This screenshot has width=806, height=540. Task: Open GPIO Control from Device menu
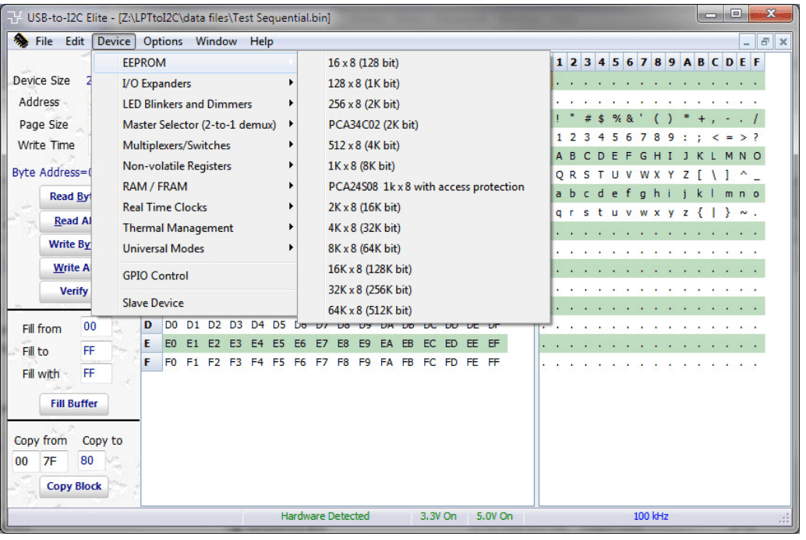coord(155,276)
